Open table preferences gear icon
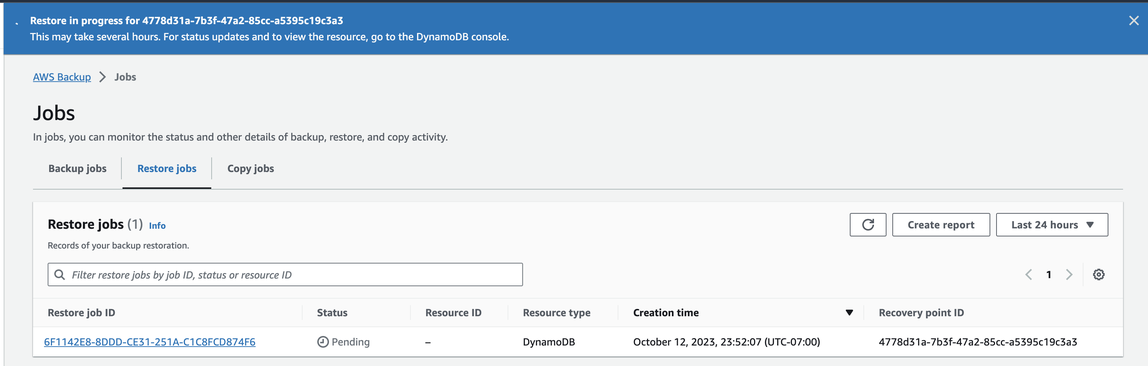 [1098, 274]
